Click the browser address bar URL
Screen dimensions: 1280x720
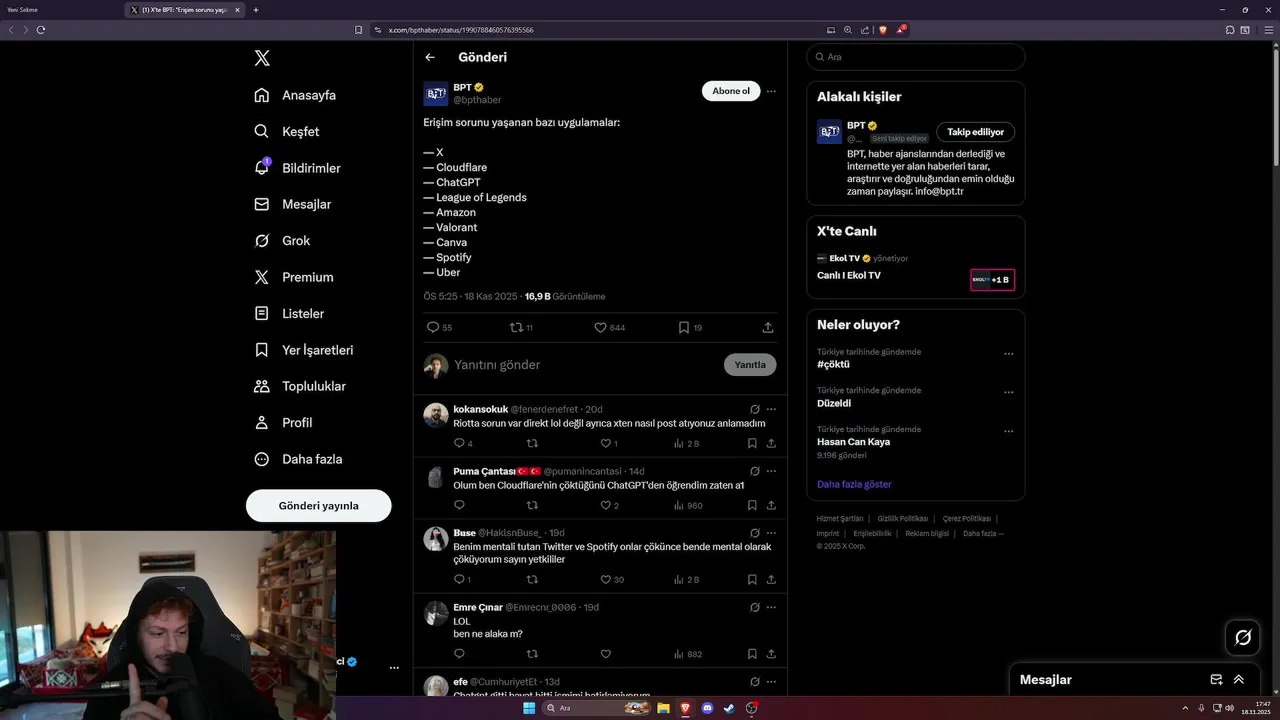click(461, 30)
